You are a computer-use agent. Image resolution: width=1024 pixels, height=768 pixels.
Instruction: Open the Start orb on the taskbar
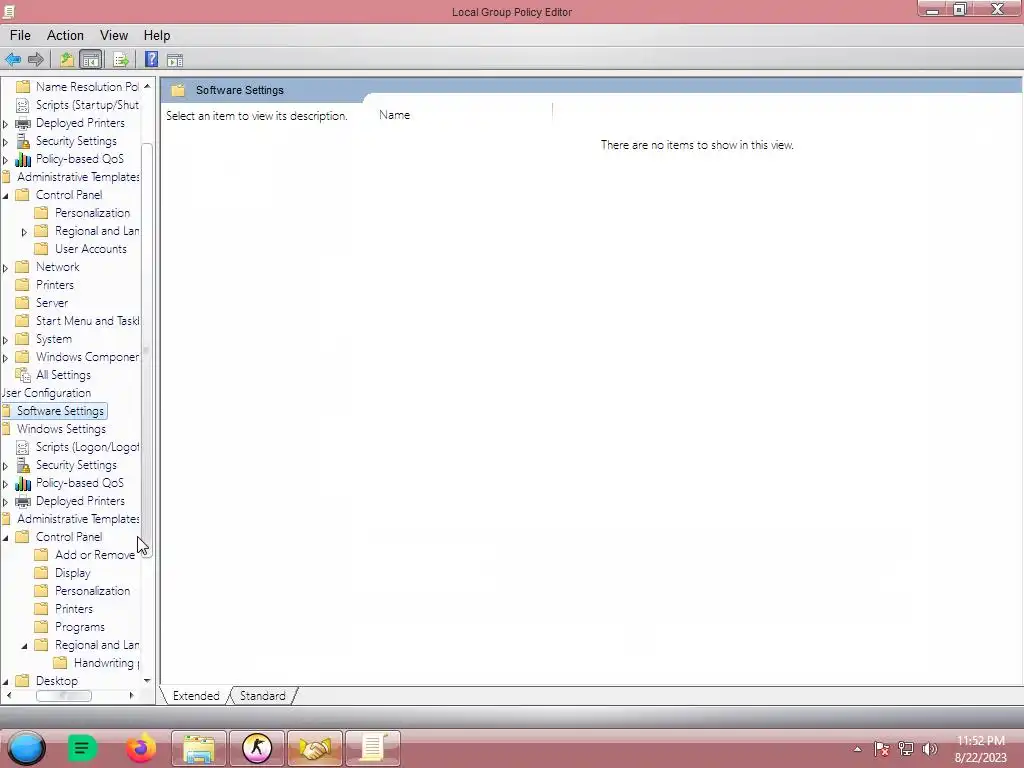pos(27,748)
